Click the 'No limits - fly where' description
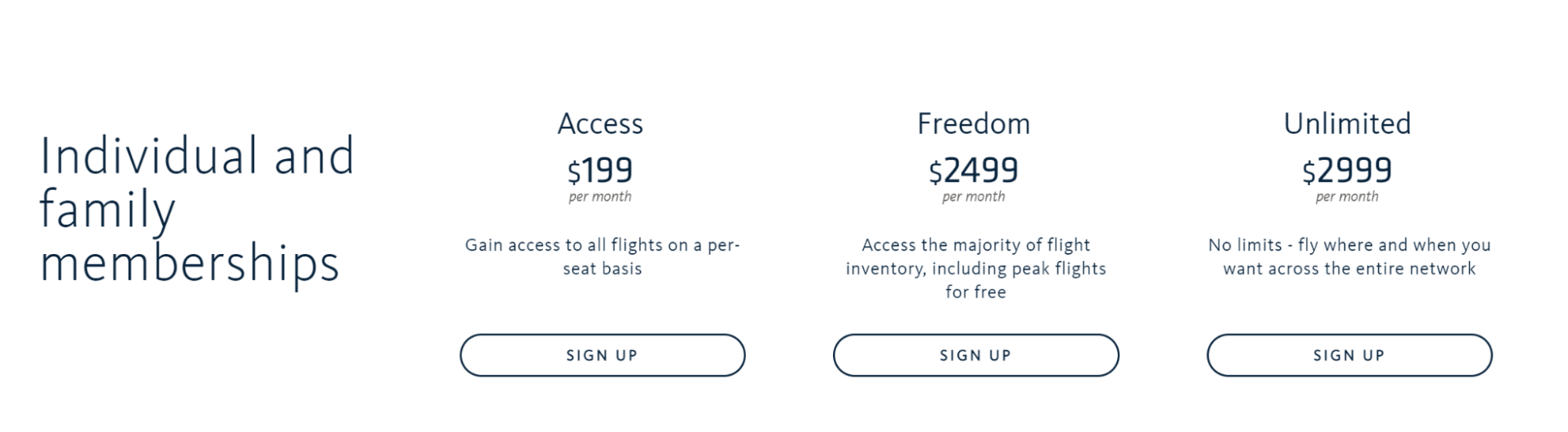Viewport: 1568px width, 432px height. 1349,245
